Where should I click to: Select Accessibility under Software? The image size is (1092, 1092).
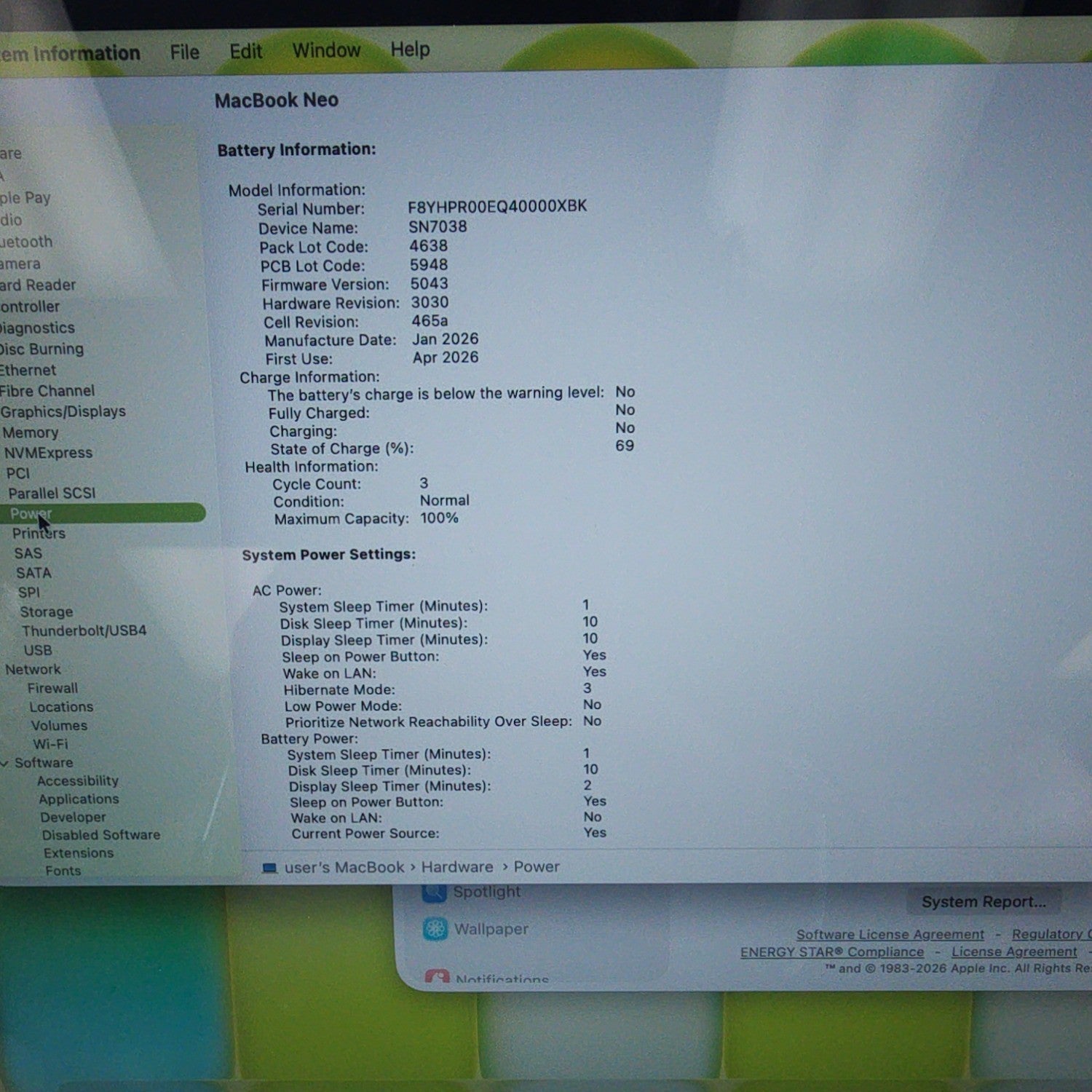click(77, 781)
